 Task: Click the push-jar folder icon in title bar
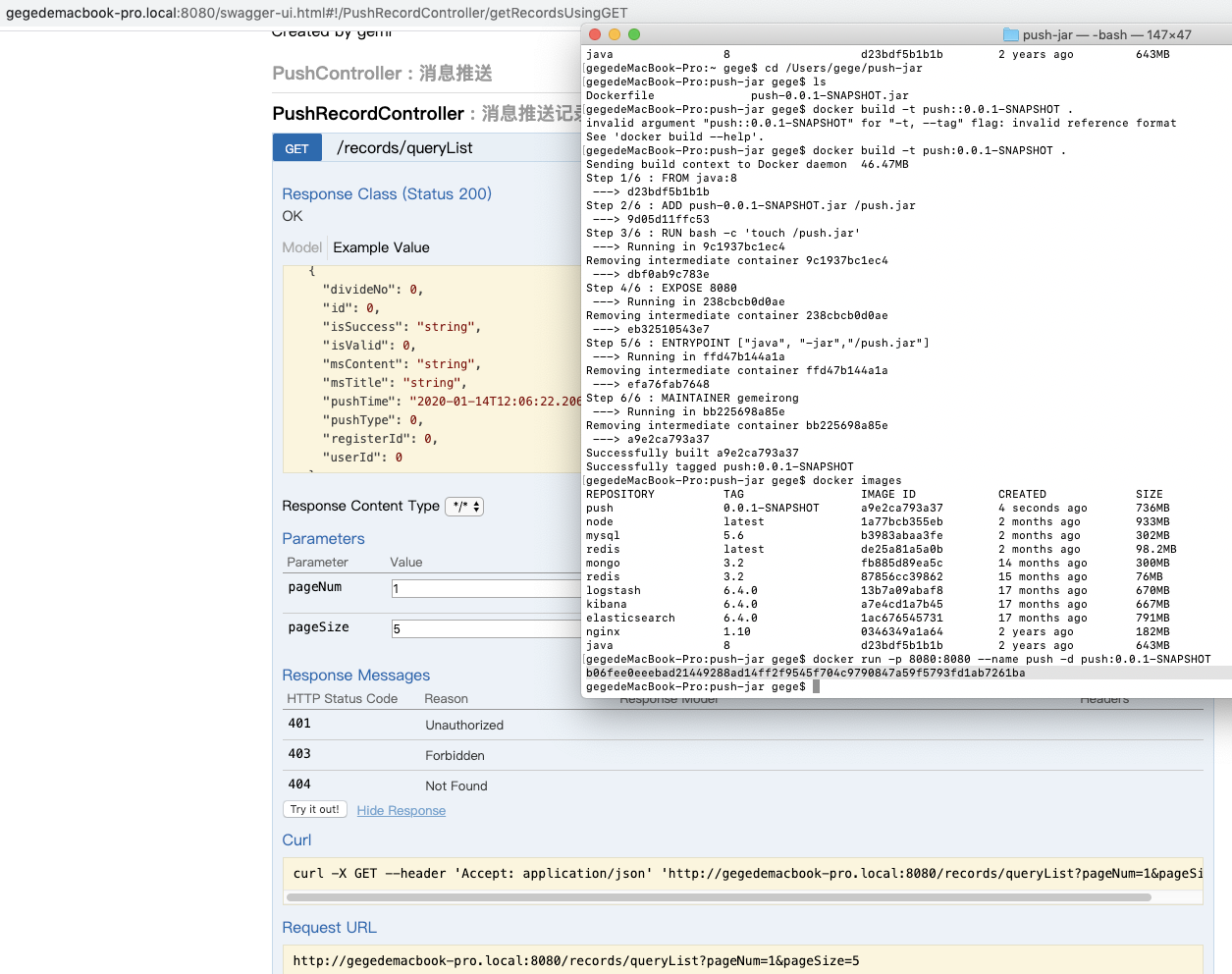(1010, 34)
